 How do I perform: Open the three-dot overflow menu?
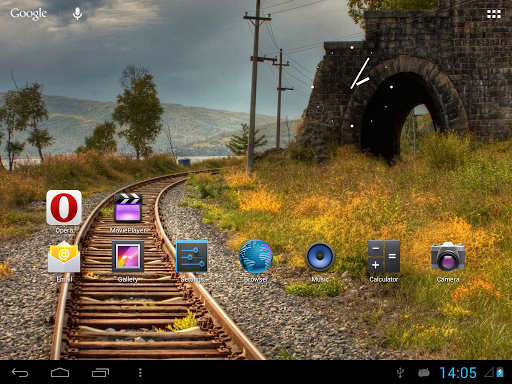pos(140,372)
